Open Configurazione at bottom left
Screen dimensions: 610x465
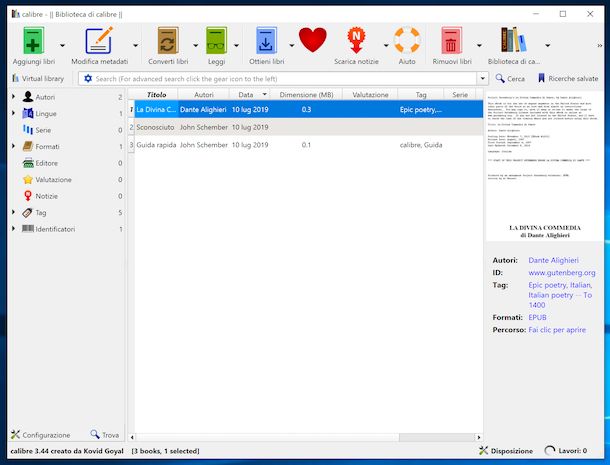40,435
